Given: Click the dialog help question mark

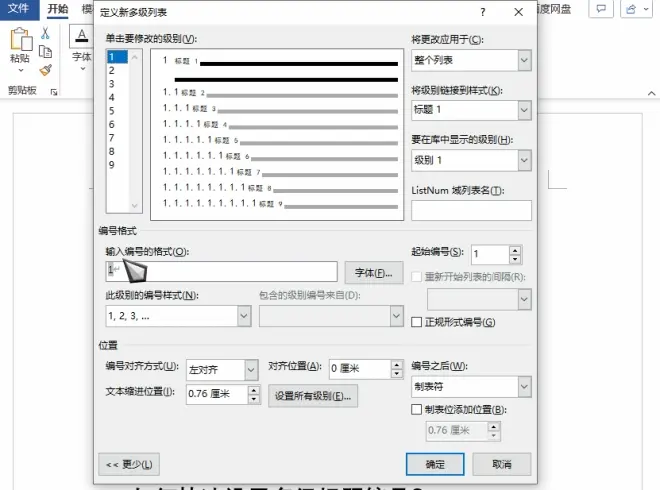Looking at the screenshot, I should 483,12.
